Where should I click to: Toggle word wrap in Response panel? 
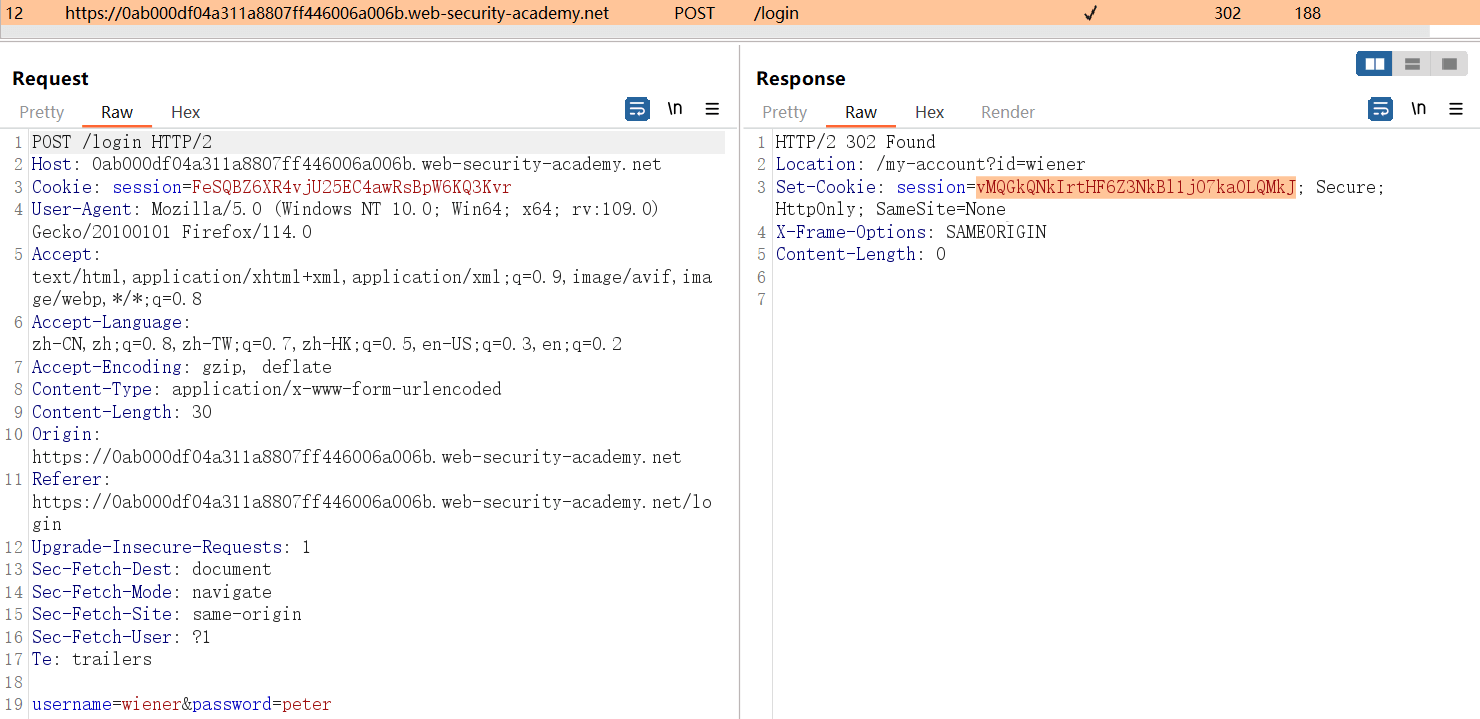click(1381, 109)
